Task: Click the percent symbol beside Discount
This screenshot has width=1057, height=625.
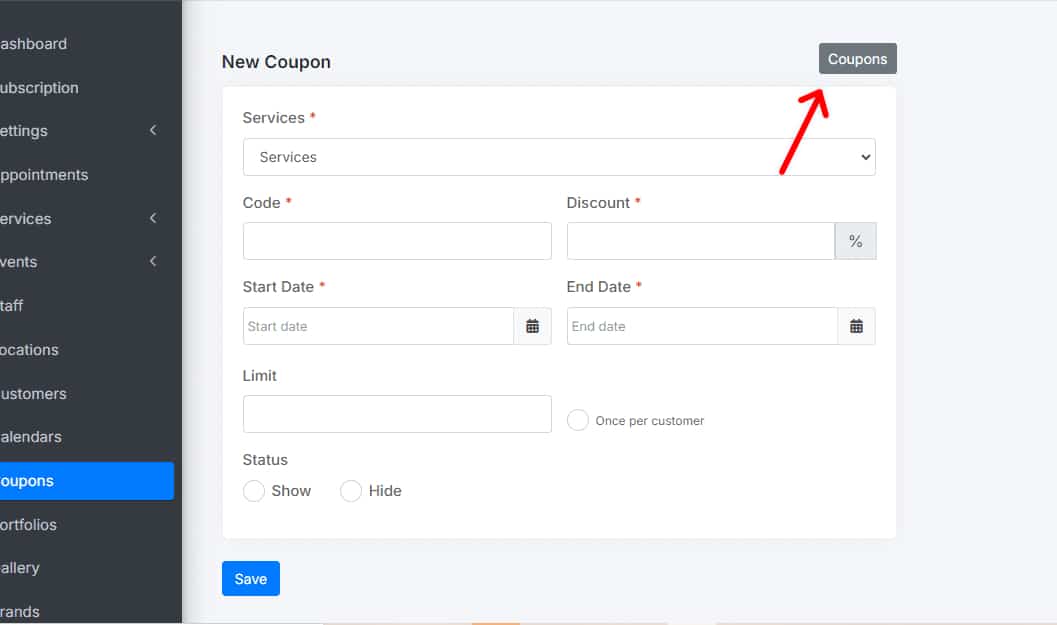Action: (x=855, y=241)
